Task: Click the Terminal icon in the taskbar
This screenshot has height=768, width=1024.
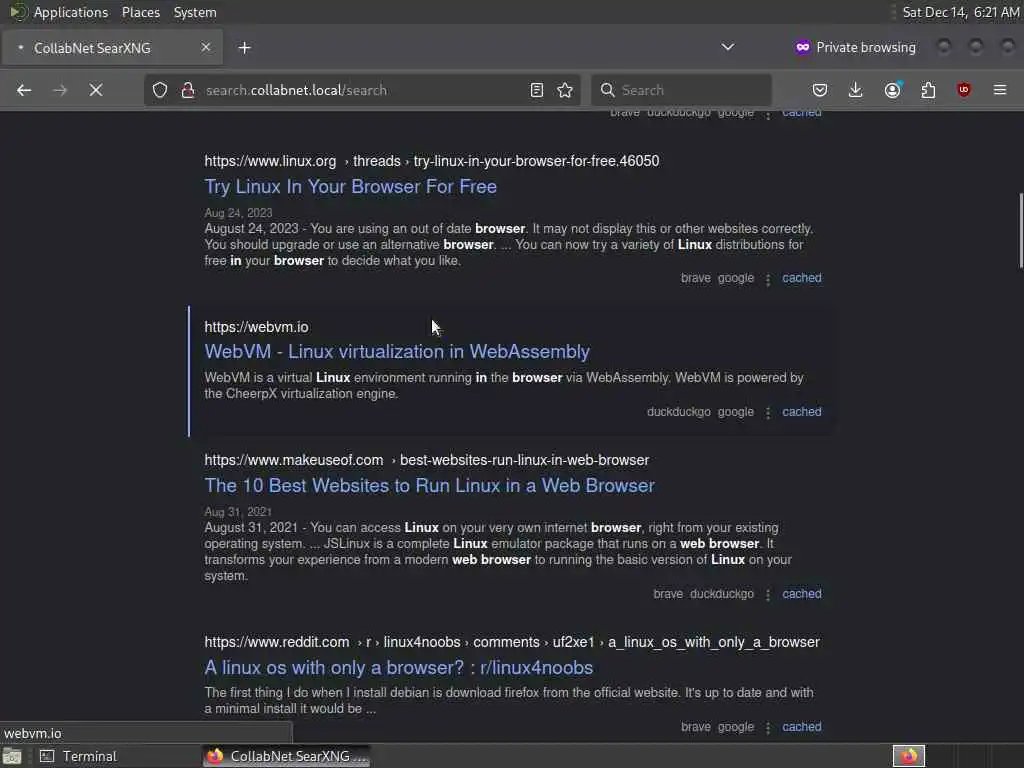Action: coord(47,756)
